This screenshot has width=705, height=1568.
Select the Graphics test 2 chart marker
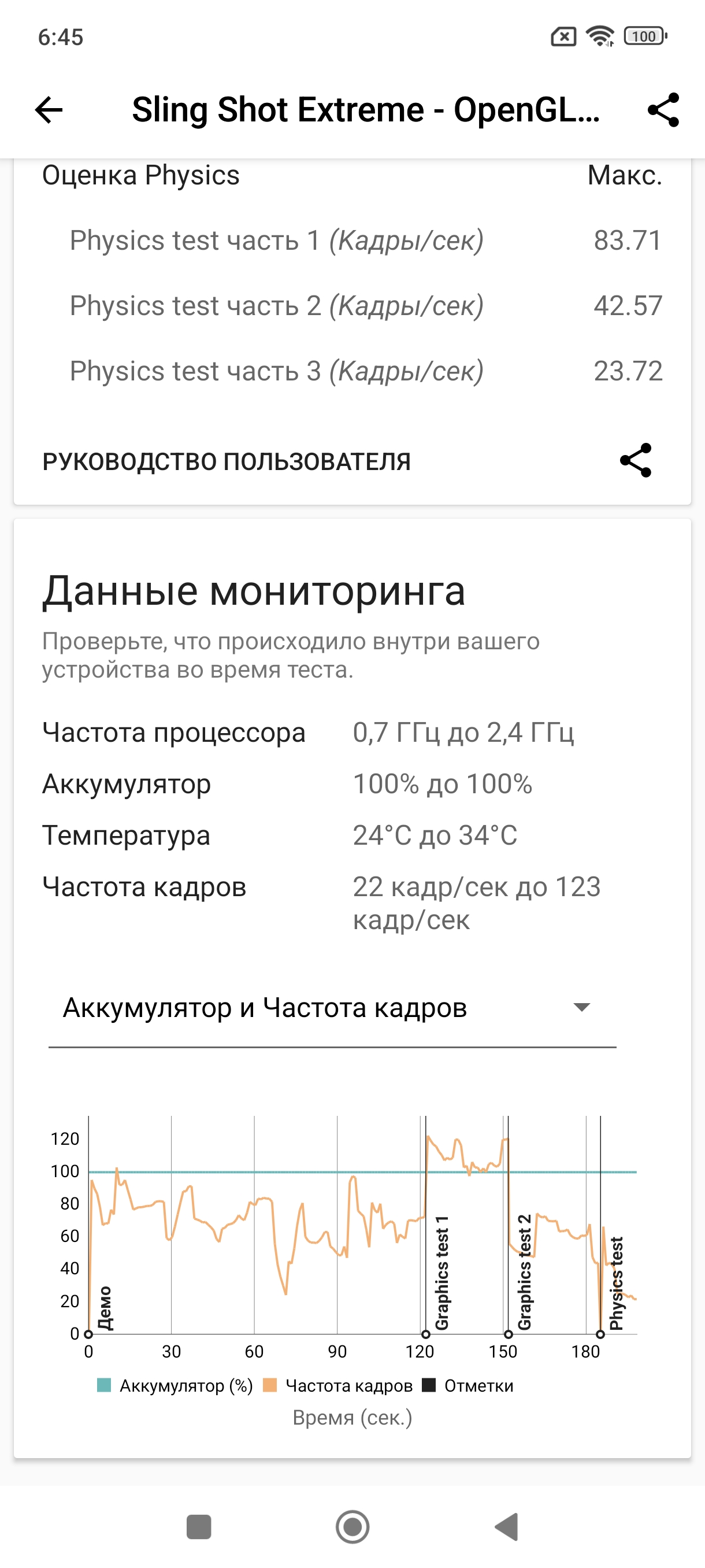[509, 1334]
